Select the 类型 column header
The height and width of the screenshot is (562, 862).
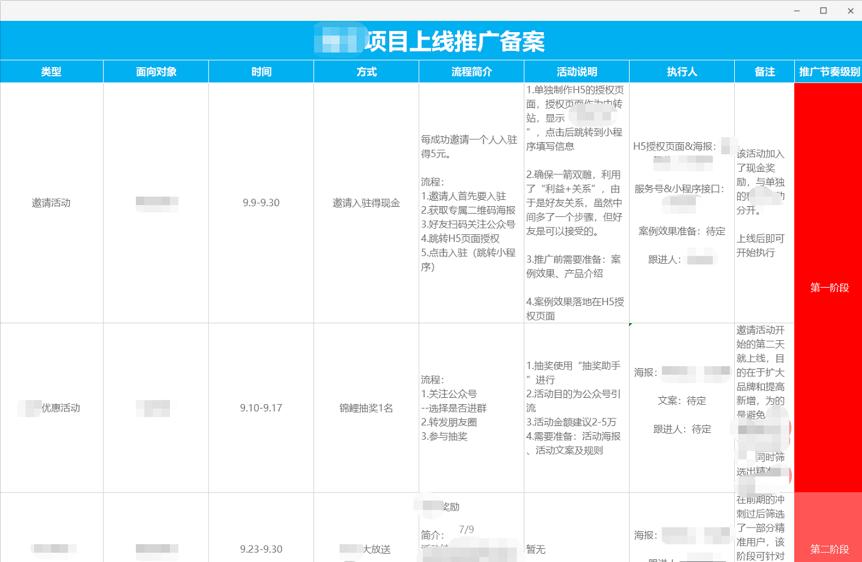pos(51,72)
